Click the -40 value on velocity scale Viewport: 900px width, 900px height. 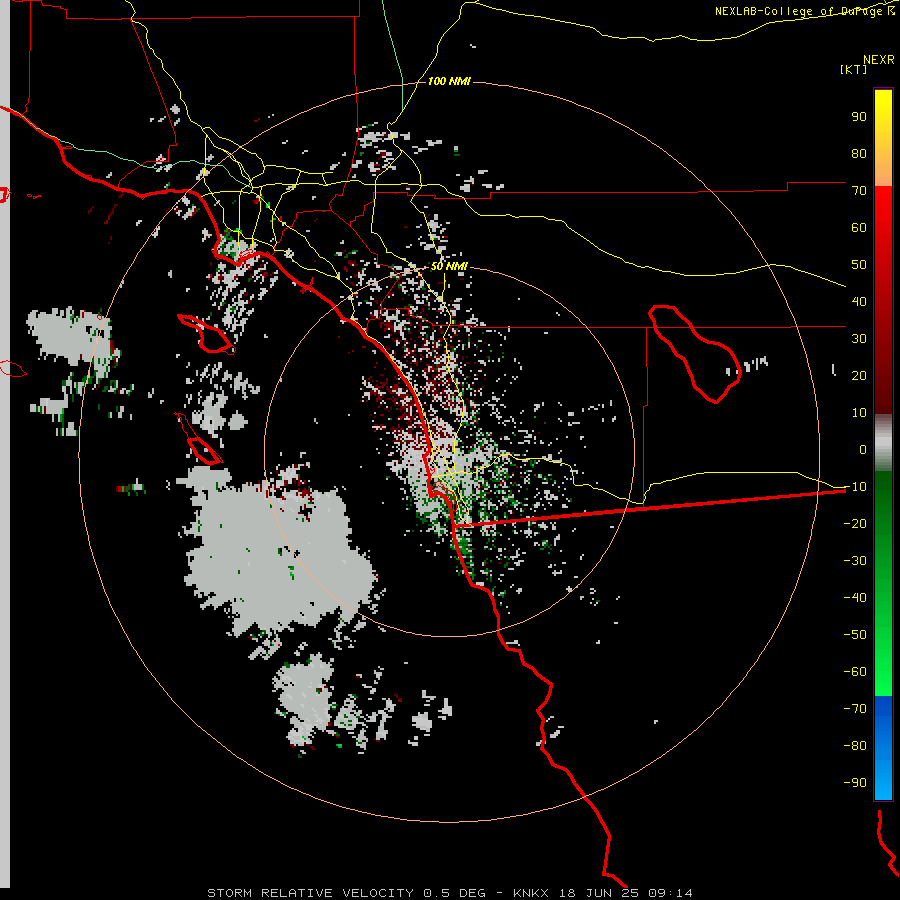click(855, 598)
